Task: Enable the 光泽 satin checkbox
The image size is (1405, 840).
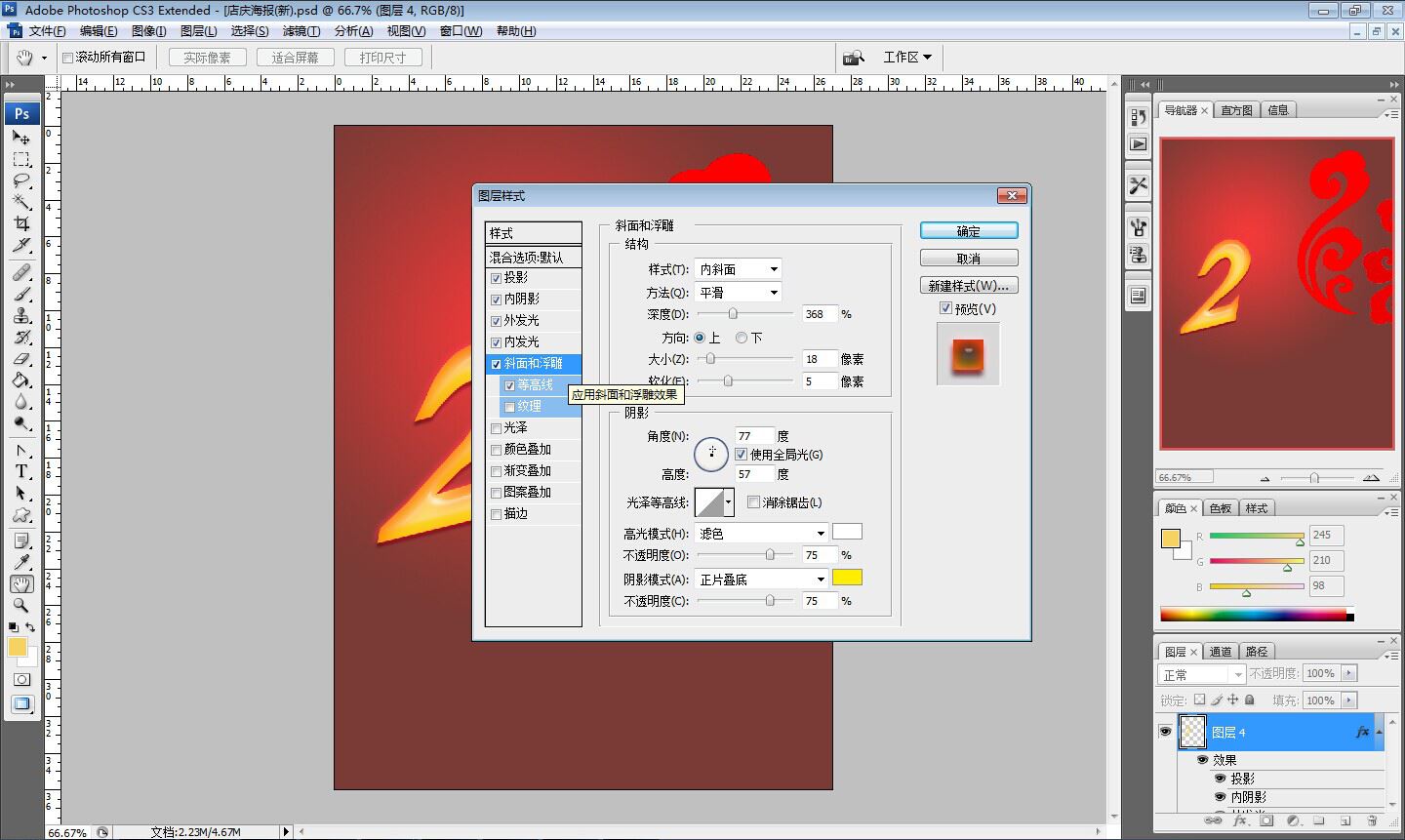Action: (496, 428)
